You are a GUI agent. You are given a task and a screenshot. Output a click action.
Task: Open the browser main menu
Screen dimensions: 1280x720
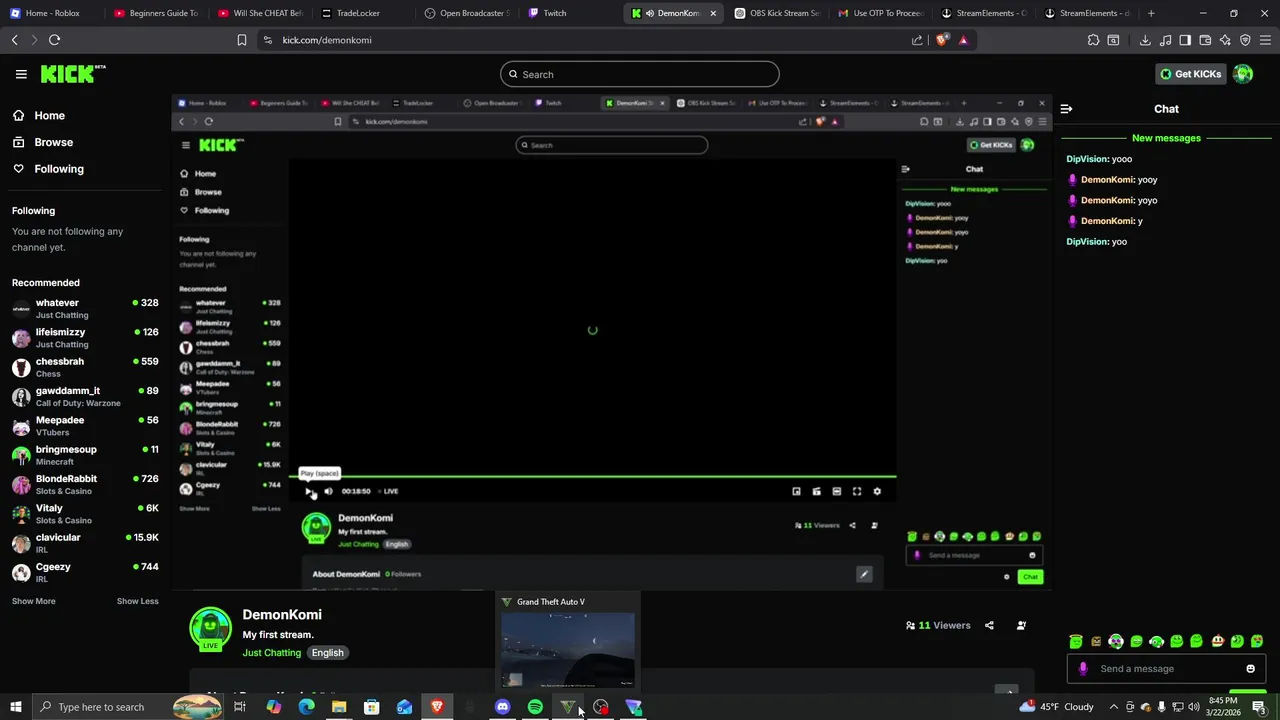tap(1265, 40)
